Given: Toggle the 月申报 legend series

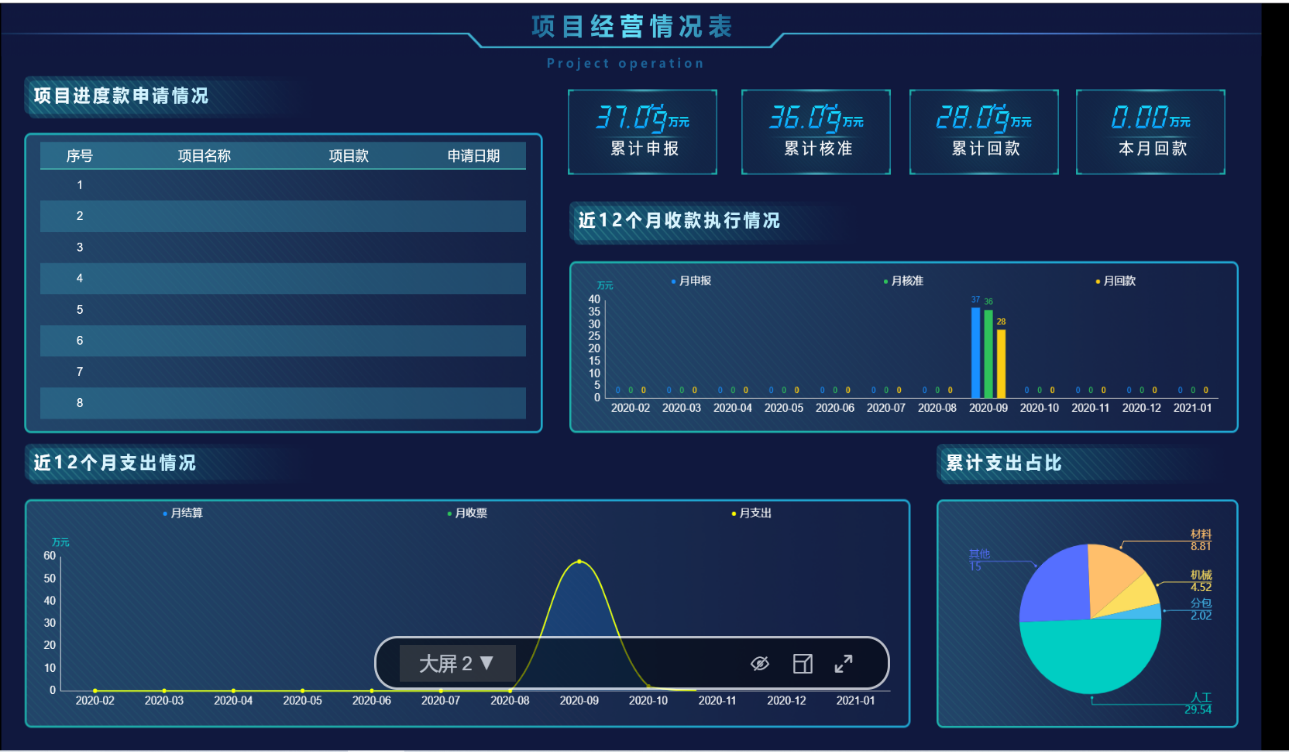Looking at the screenshot, I should pyautogui.click(x=691, y=281).
